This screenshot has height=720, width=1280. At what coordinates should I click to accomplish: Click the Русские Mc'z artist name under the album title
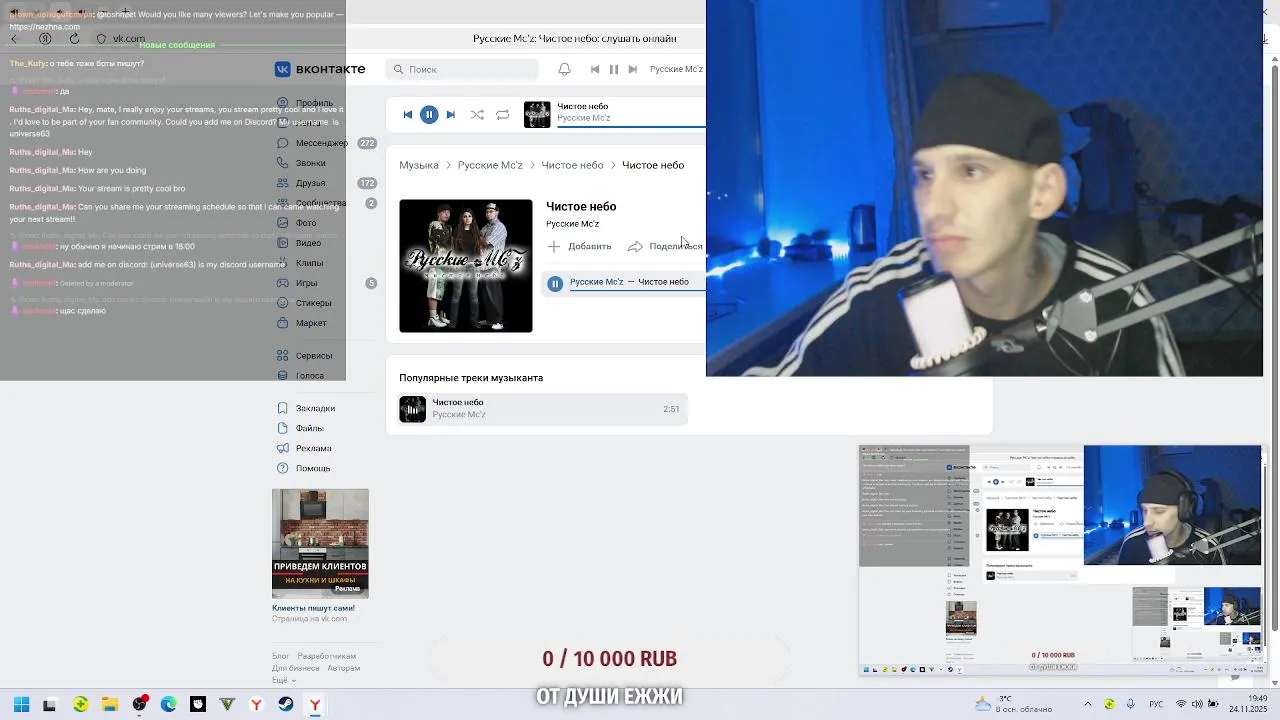click(572, 224)
